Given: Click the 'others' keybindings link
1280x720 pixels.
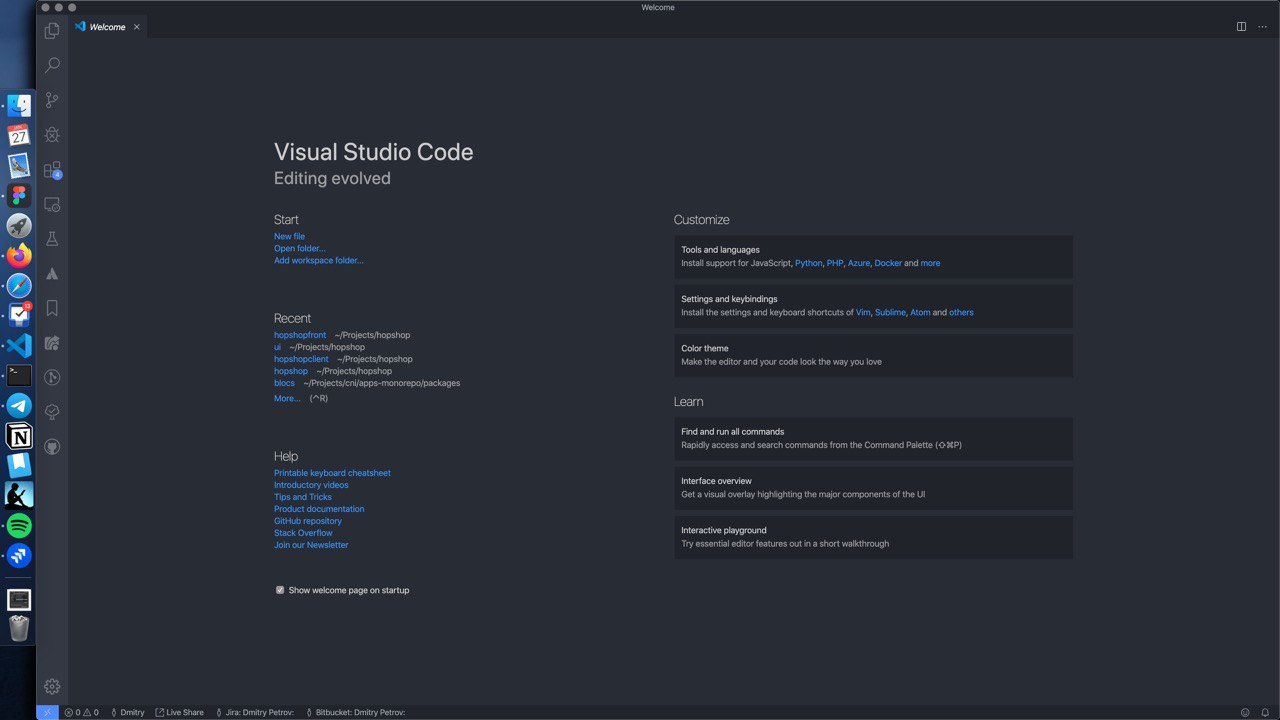Looking at the screenshot, I should click(x=961, y=313).
